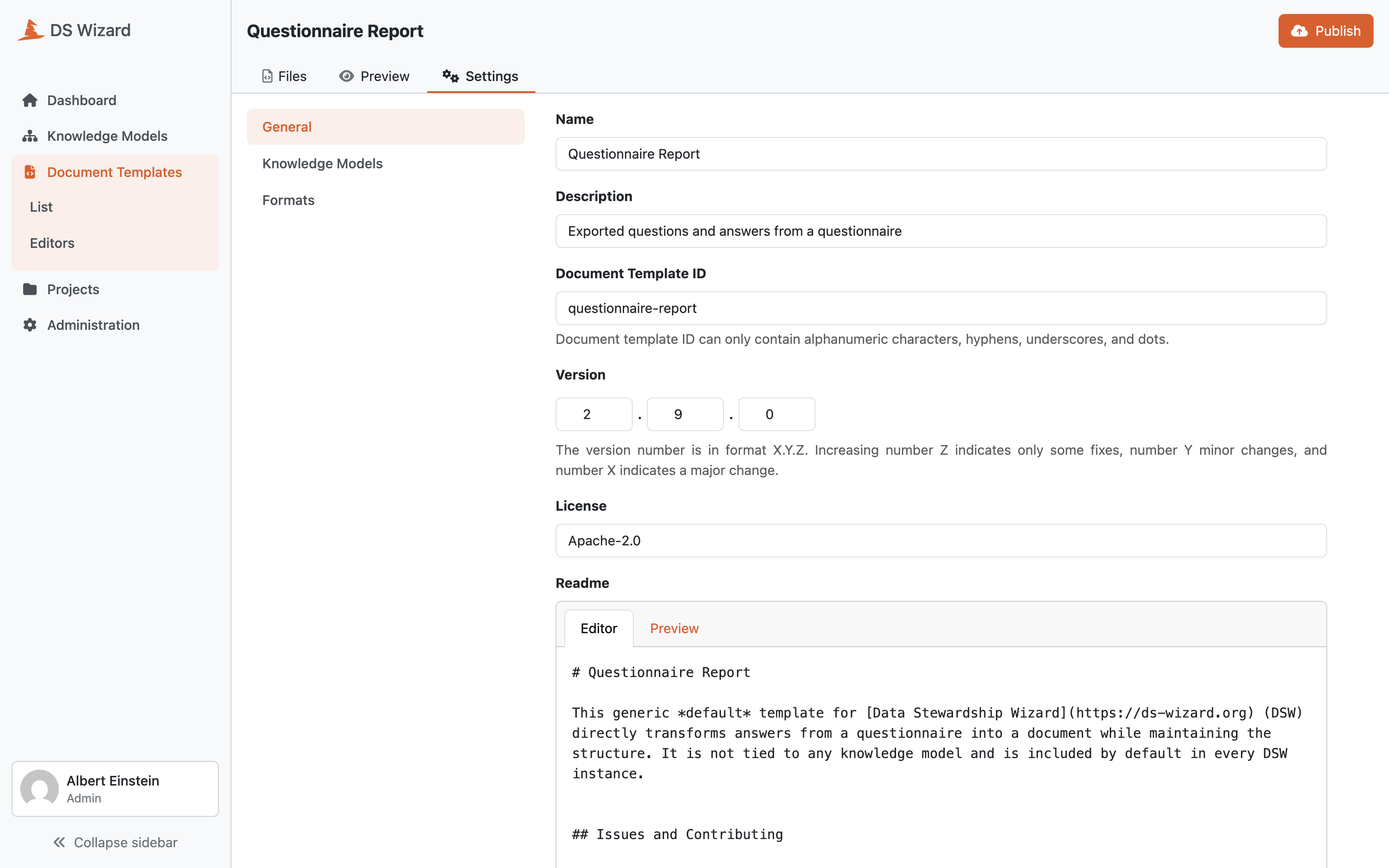
Task: Show the Readme Preview tab
Action: coord(674,628)
